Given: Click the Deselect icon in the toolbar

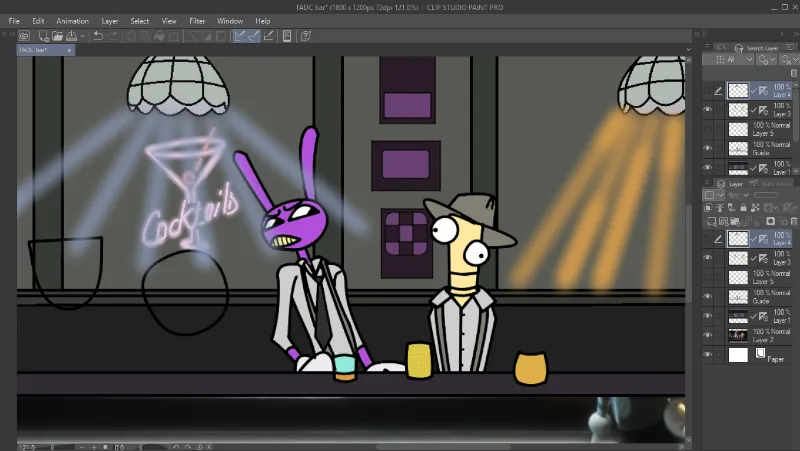Looking at the screenshot, I should pyautogui.click(x=192, y=36).
